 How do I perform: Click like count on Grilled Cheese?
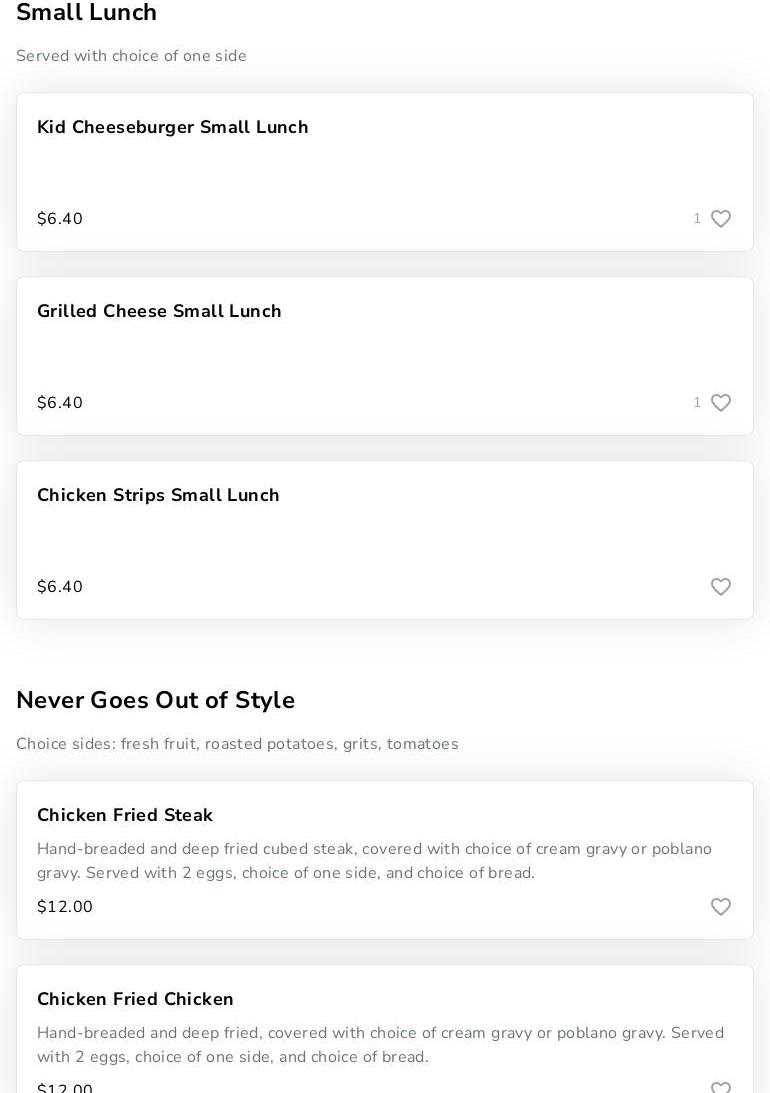click(x=697, y=403)
